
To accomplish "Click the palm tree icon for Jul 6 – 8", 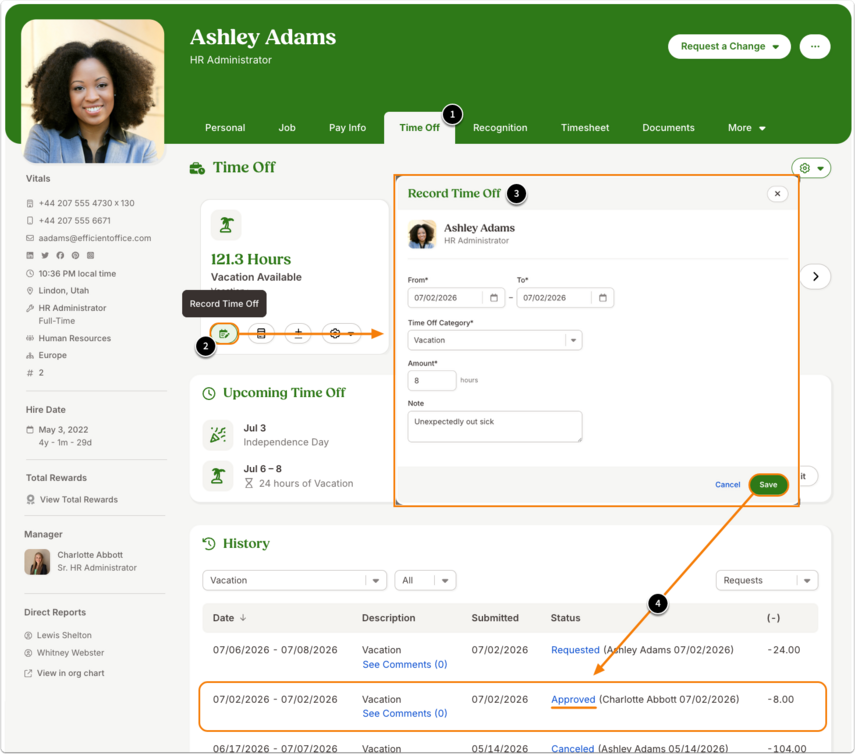I will pyautogui.click(x=218, y=475).
